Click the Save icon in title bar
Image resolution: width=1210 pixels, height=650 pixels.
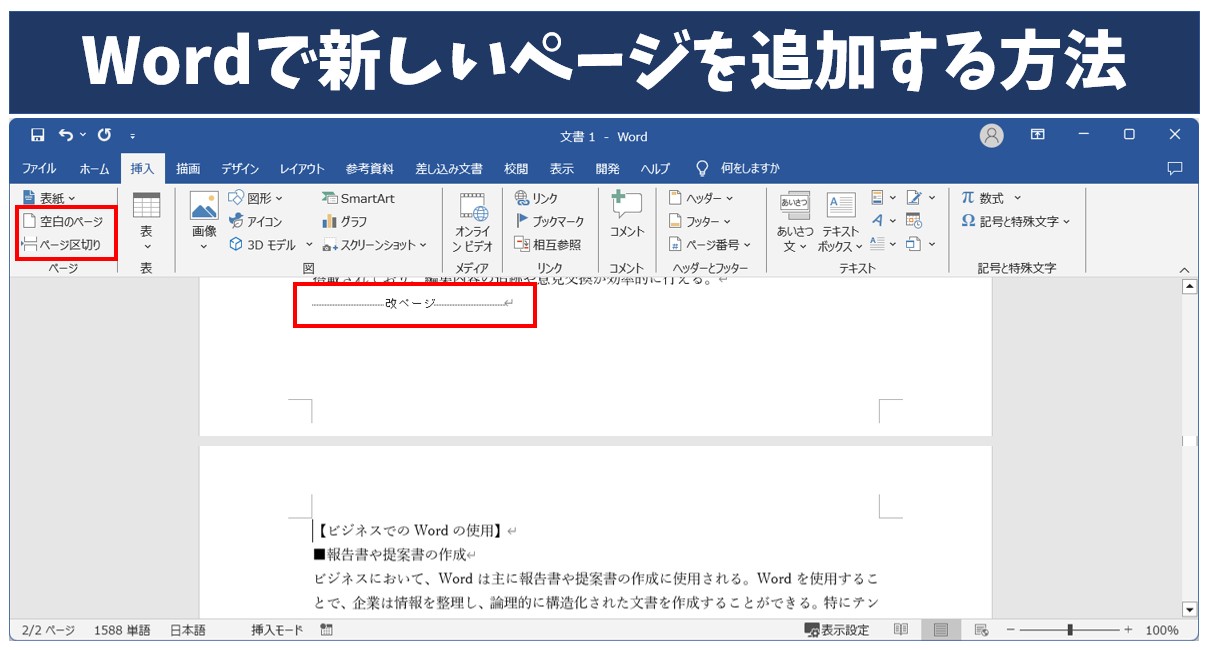[x=37, y=136]
